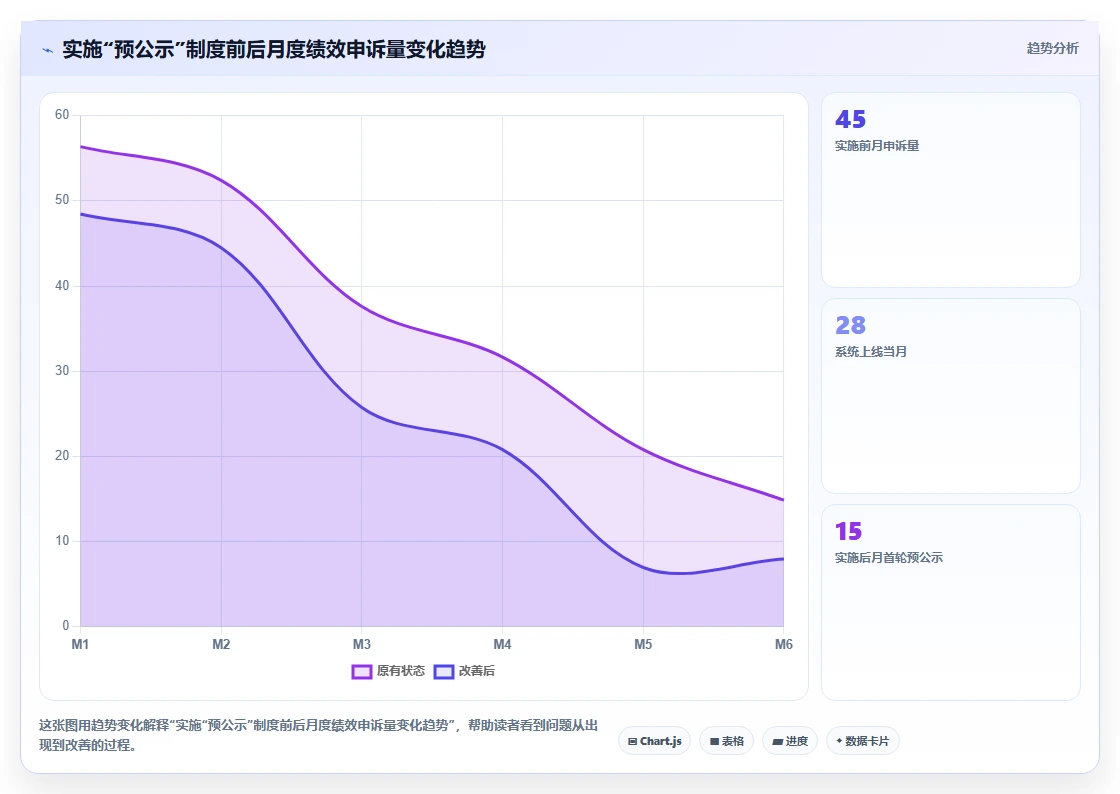Click the chart description paragraph below the chart
This screenshot has height=794, width=1120.
[319, 735]
